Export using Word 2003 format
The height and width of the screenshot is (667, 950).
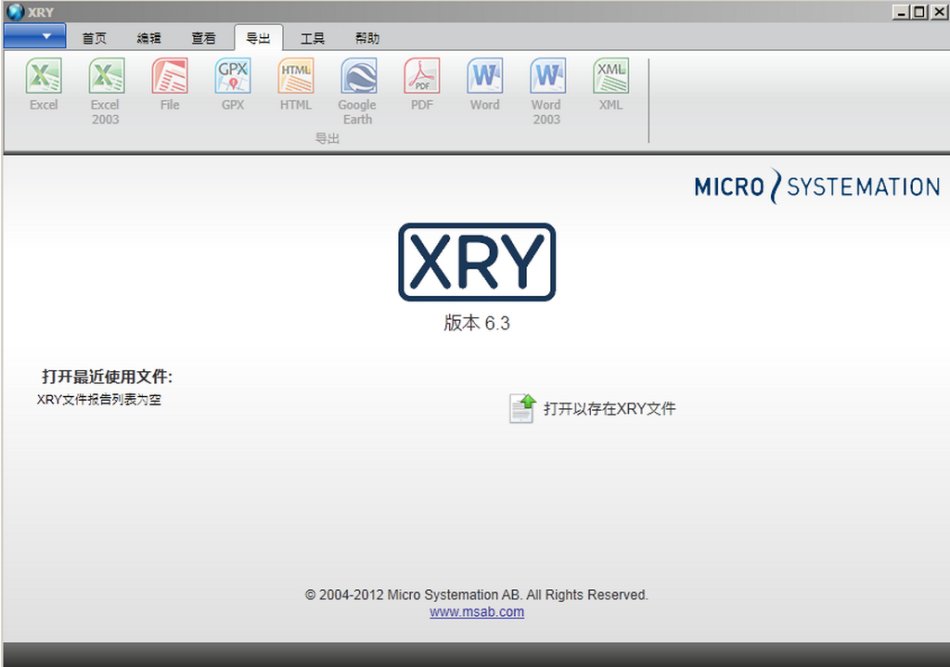pos(548,76)
